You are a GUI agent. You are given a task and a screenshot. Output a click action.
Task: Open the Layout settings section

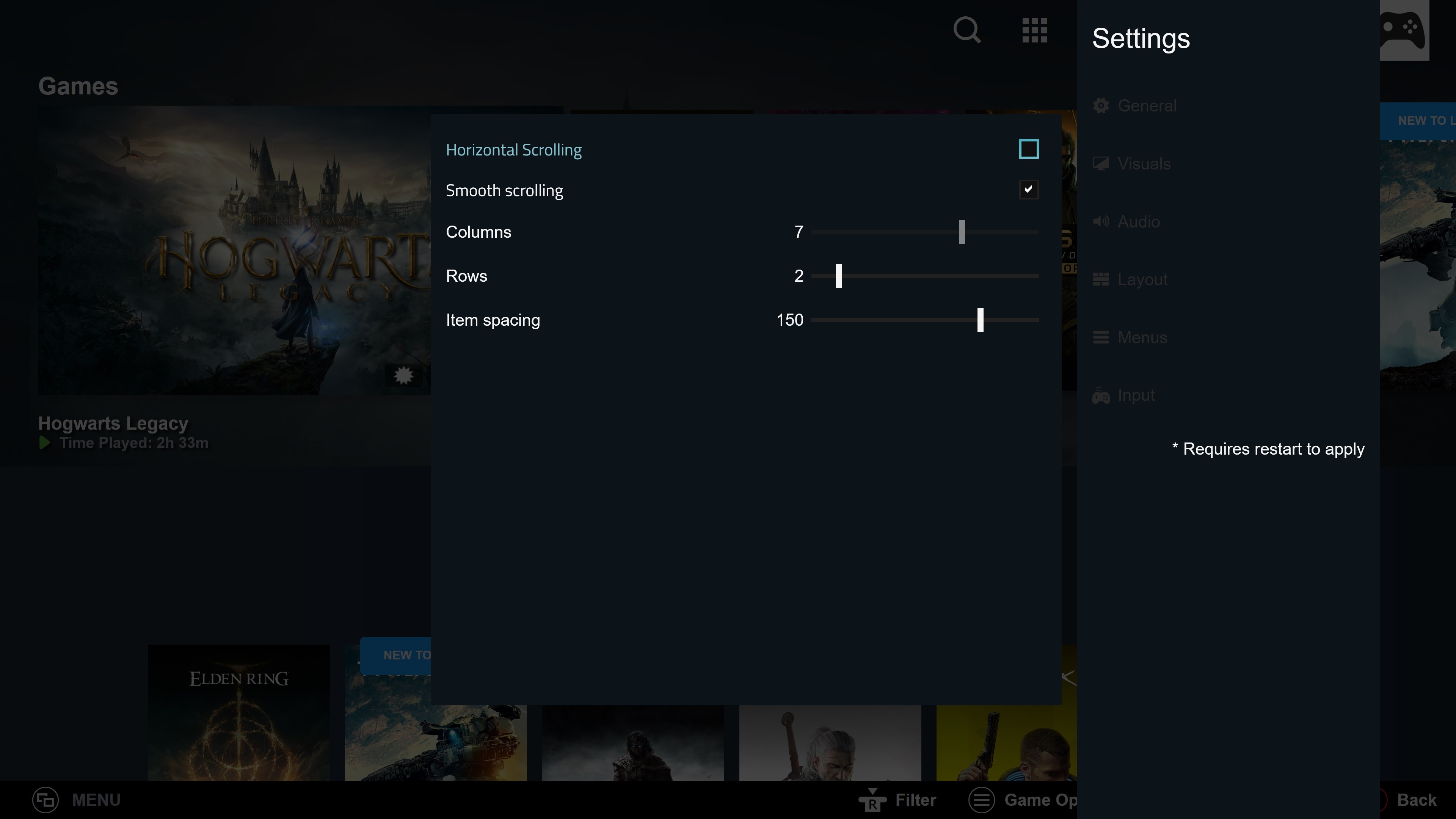click(x=1142, y=279)
